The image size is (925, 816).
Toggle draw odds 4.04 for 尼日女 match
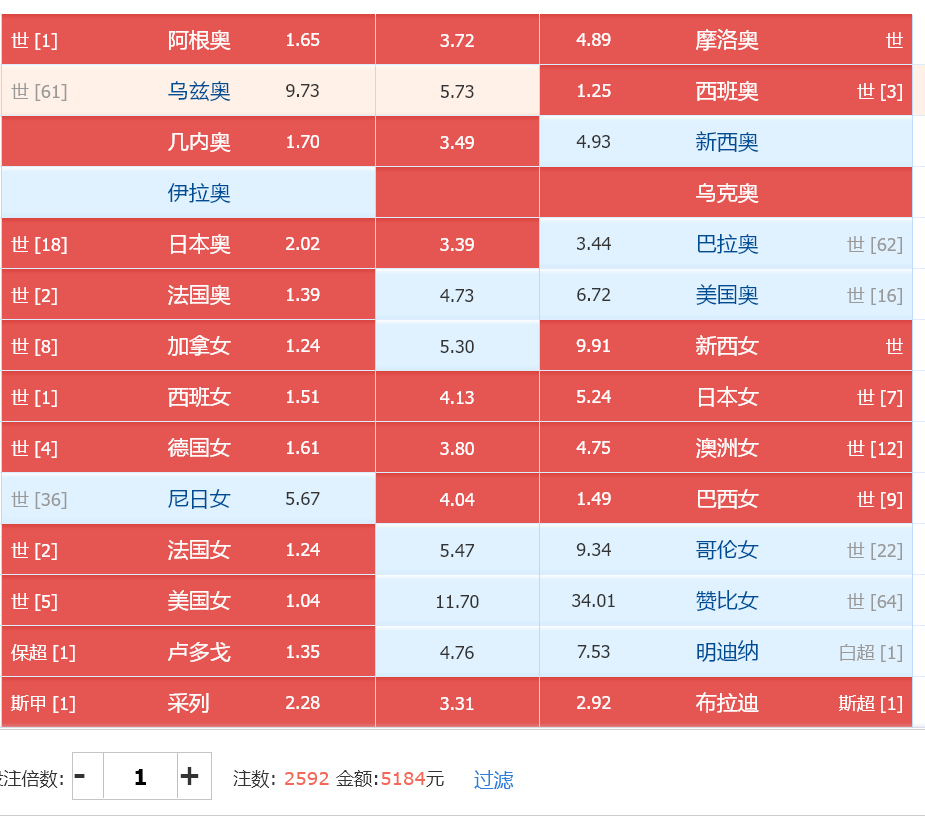click(457, 499)
